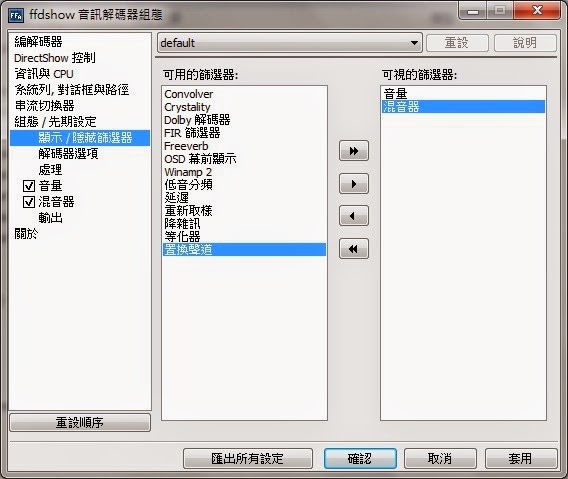Select 處理 in the left tree
Screen dimensions: 568x479
(x=50, y=170)
